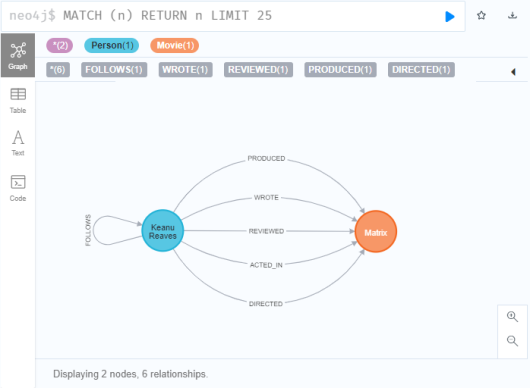Screen dimensions: 530x388
Task: Open the Code view
Action: point(18,188)
